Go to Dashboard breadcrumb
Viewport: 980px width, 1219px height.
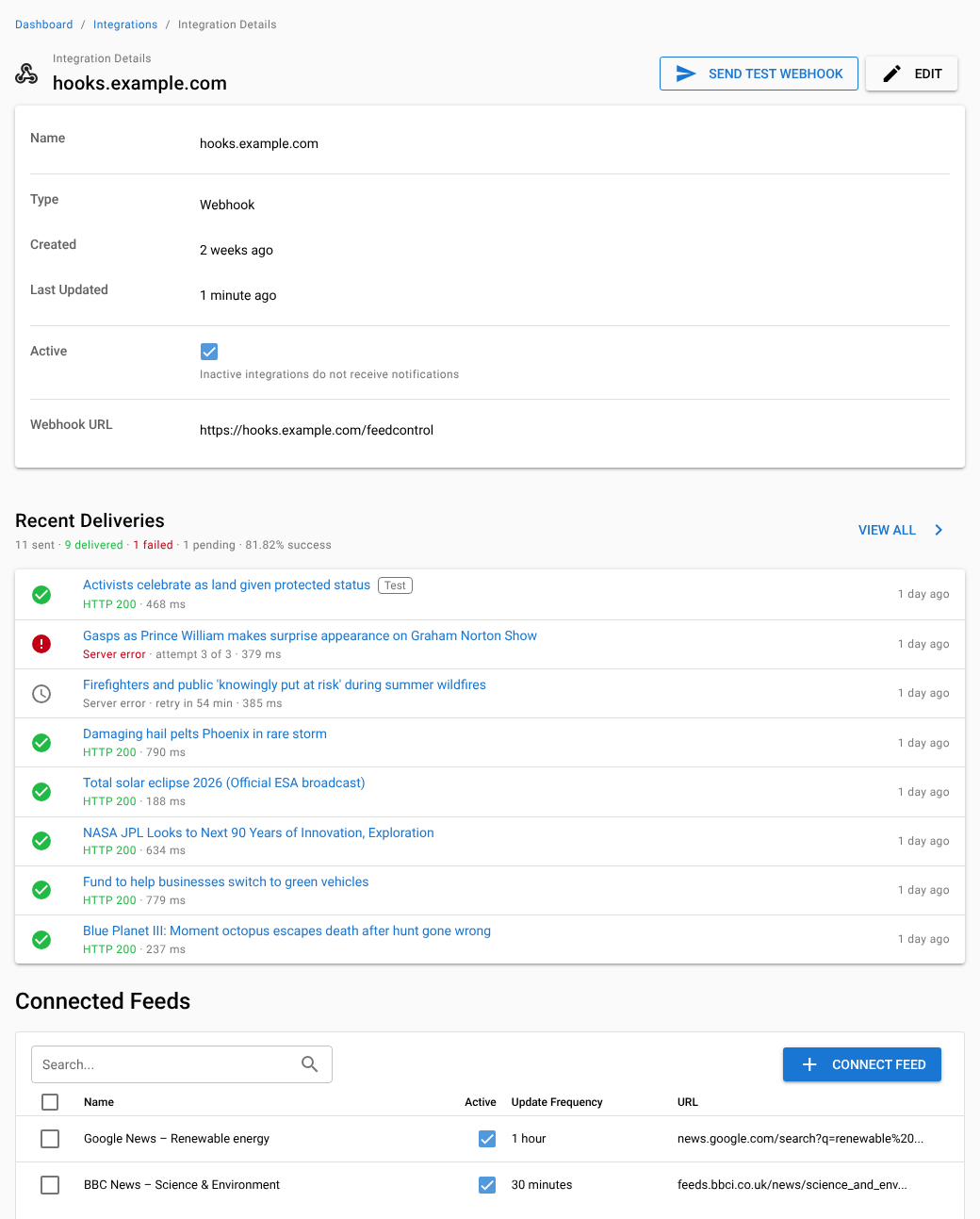tap(44, 25)
